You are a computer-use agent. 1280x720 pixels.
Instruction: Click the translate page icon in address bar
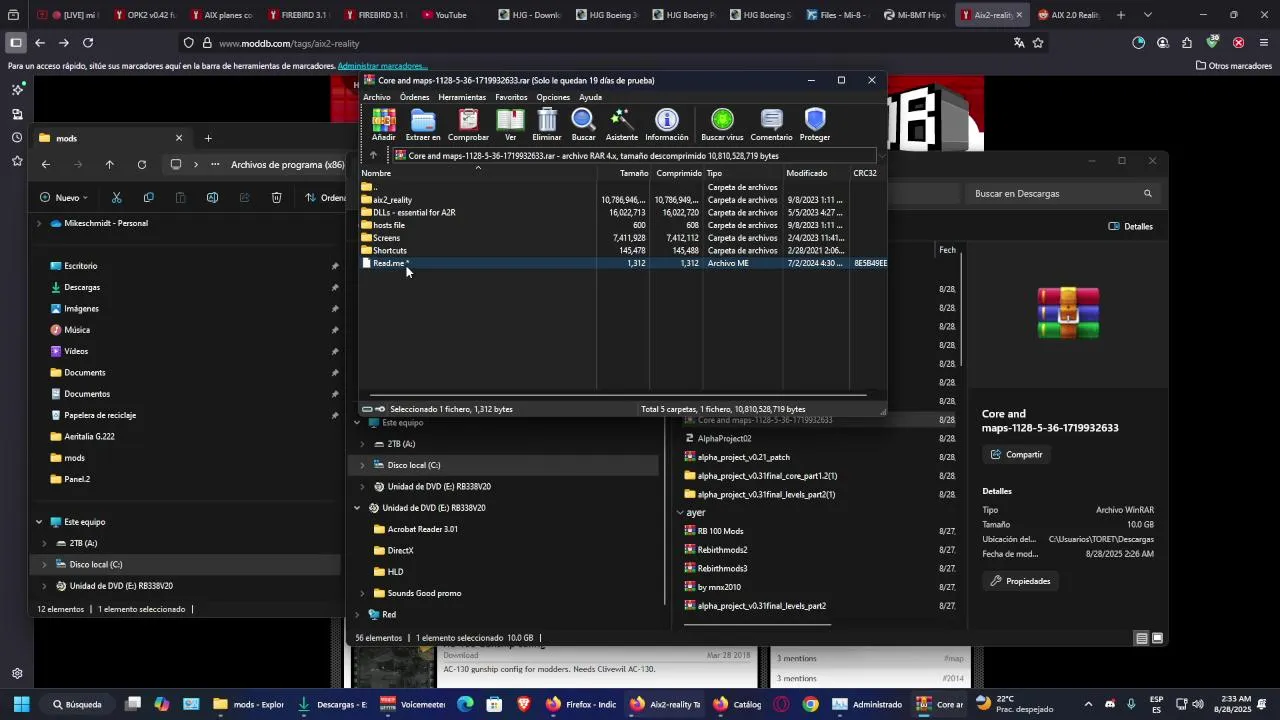[1019, 43]
